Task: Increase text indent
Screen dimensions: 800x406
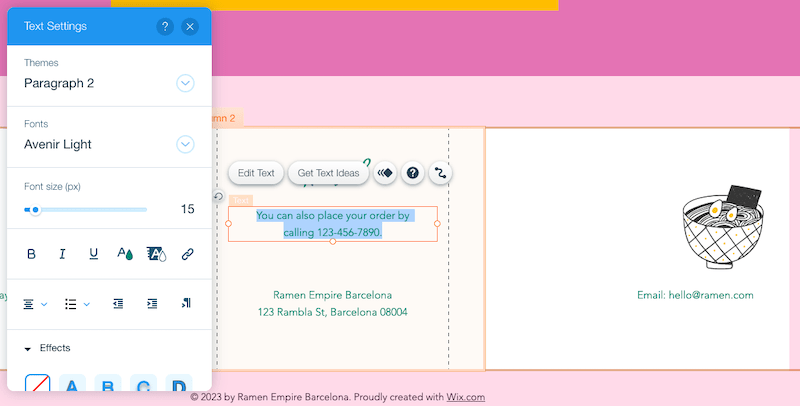Action: click(152, 303)
